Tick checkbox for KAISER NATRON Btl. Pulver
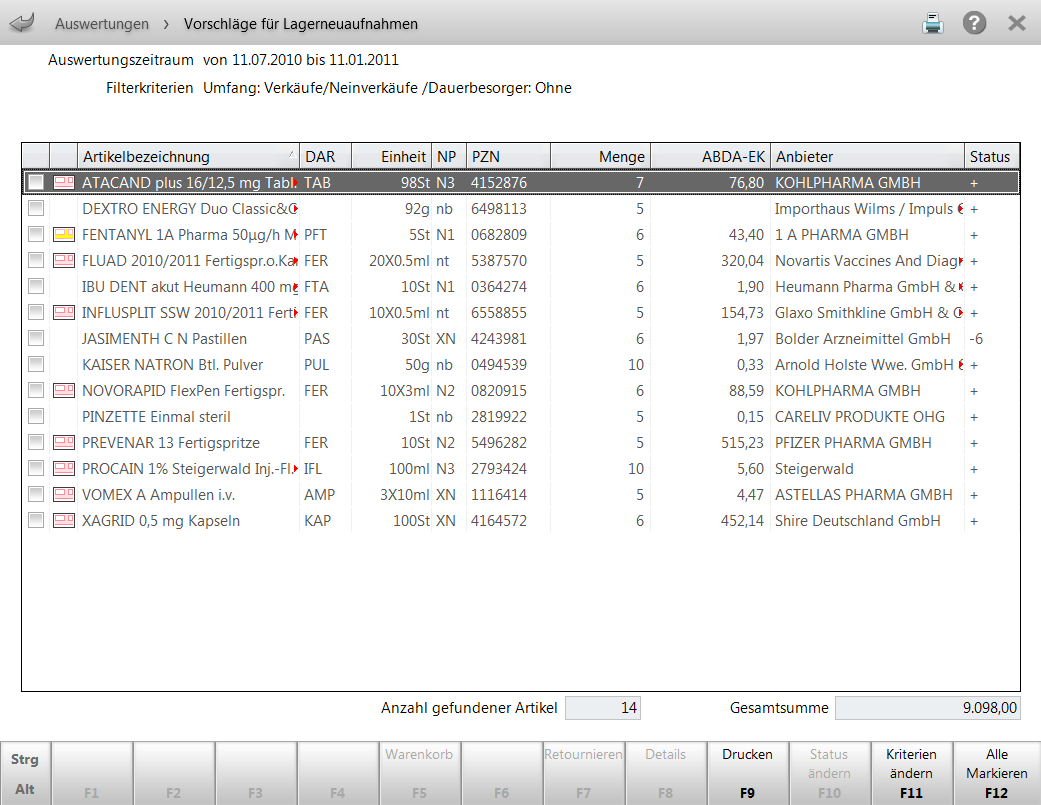1041x805 pixels. click(36, 364)
